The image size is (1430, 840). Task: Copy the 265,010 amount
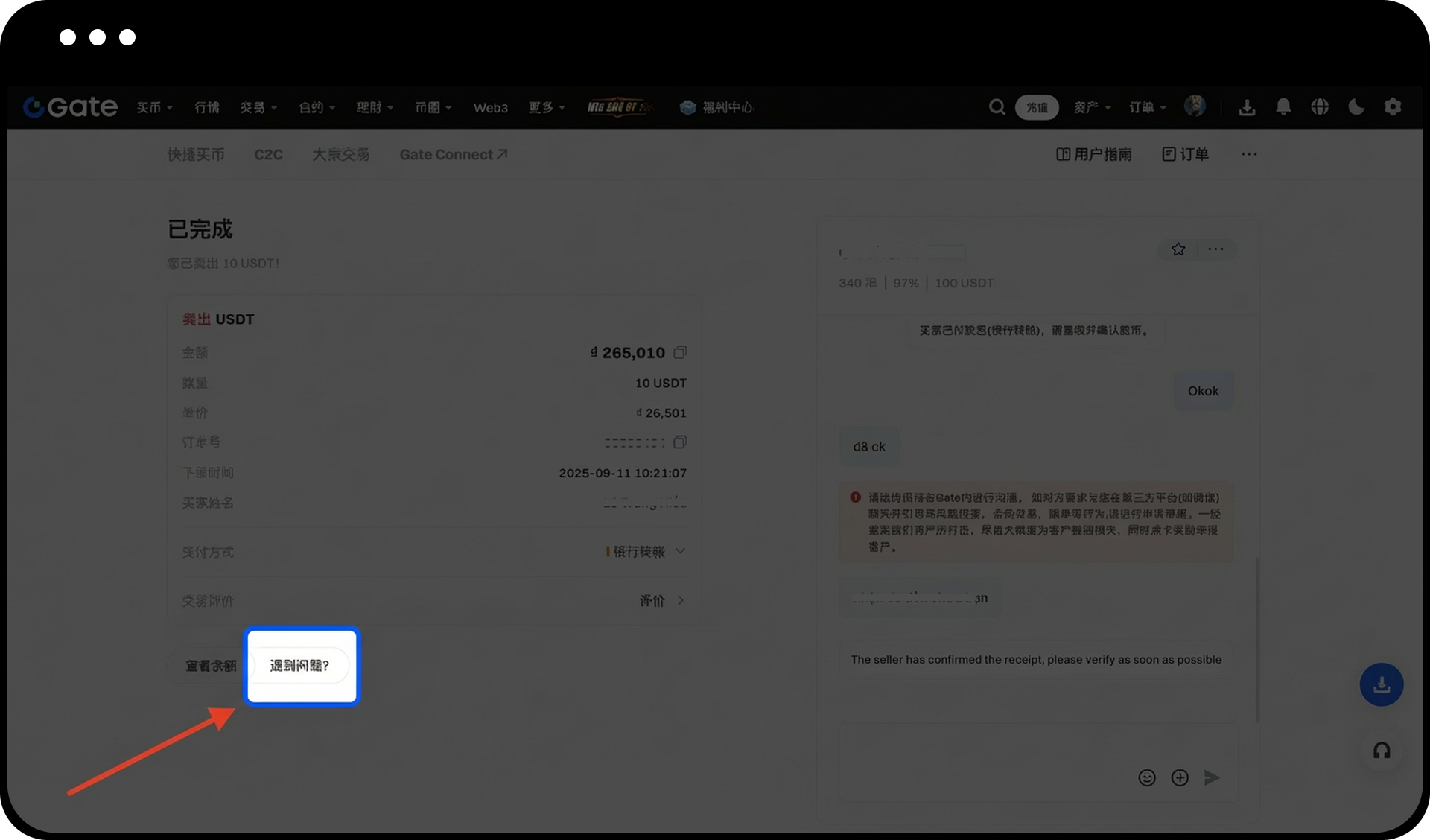click(680, 352)
